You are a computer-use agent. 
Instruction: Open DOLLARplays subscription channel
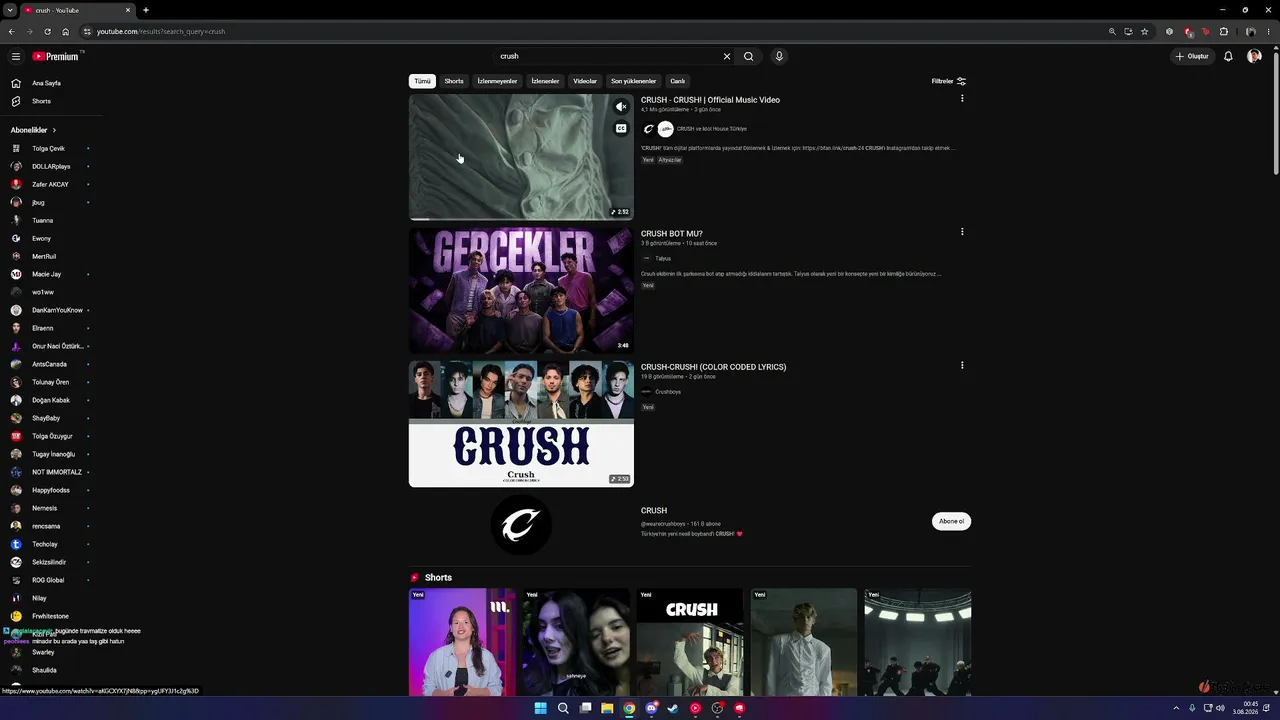51,166
